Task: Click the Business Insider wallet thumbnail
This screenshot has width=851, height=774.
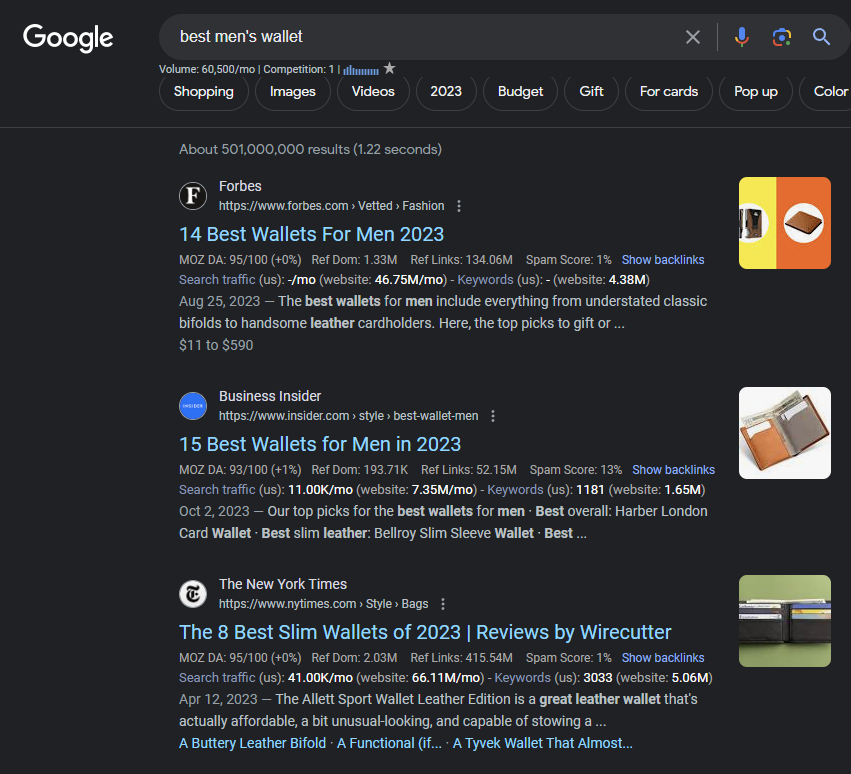Action: pyautogui.click(x=785, y=433)
